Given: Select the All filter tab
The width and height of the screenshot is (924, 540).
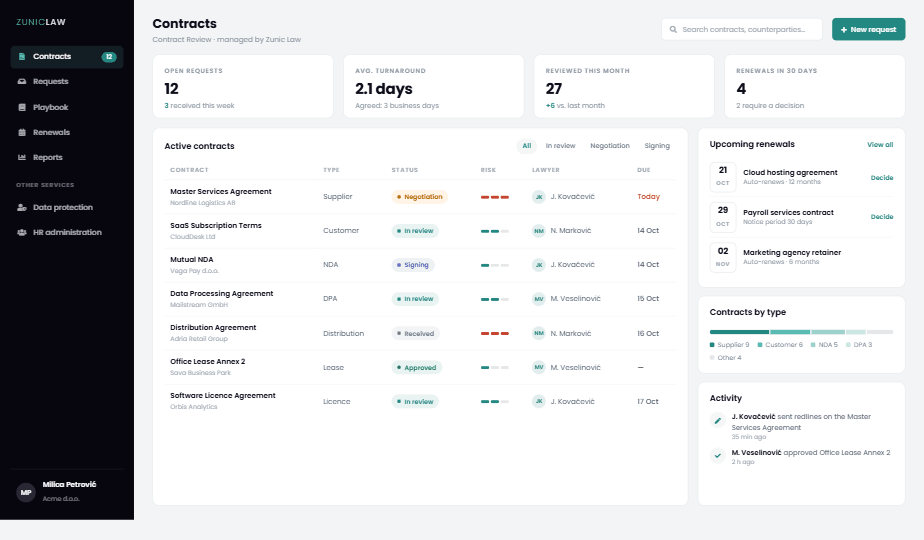Looking at the screenshot, I should point(527,146).
